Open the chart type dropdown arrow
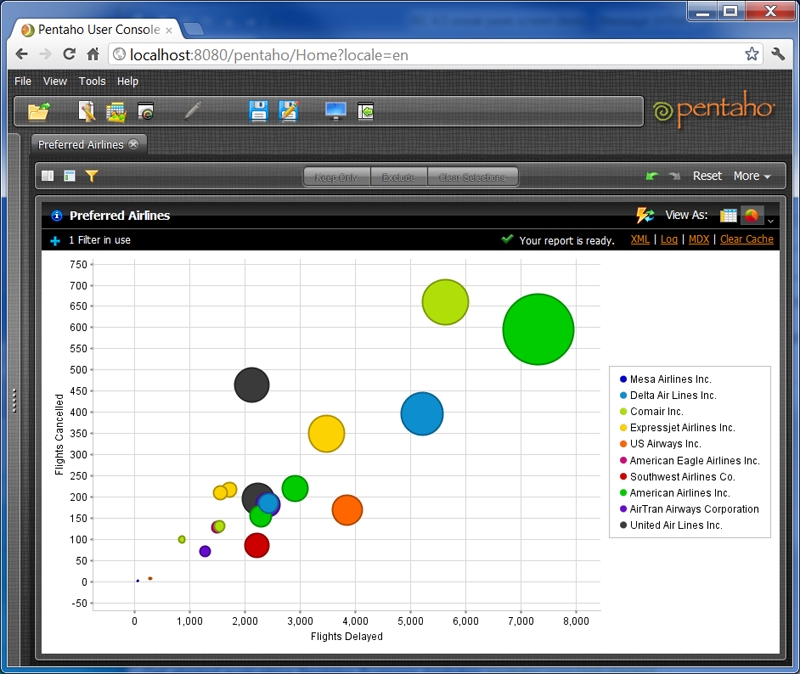Screen dimensions: 800x674 coord(770,221)
